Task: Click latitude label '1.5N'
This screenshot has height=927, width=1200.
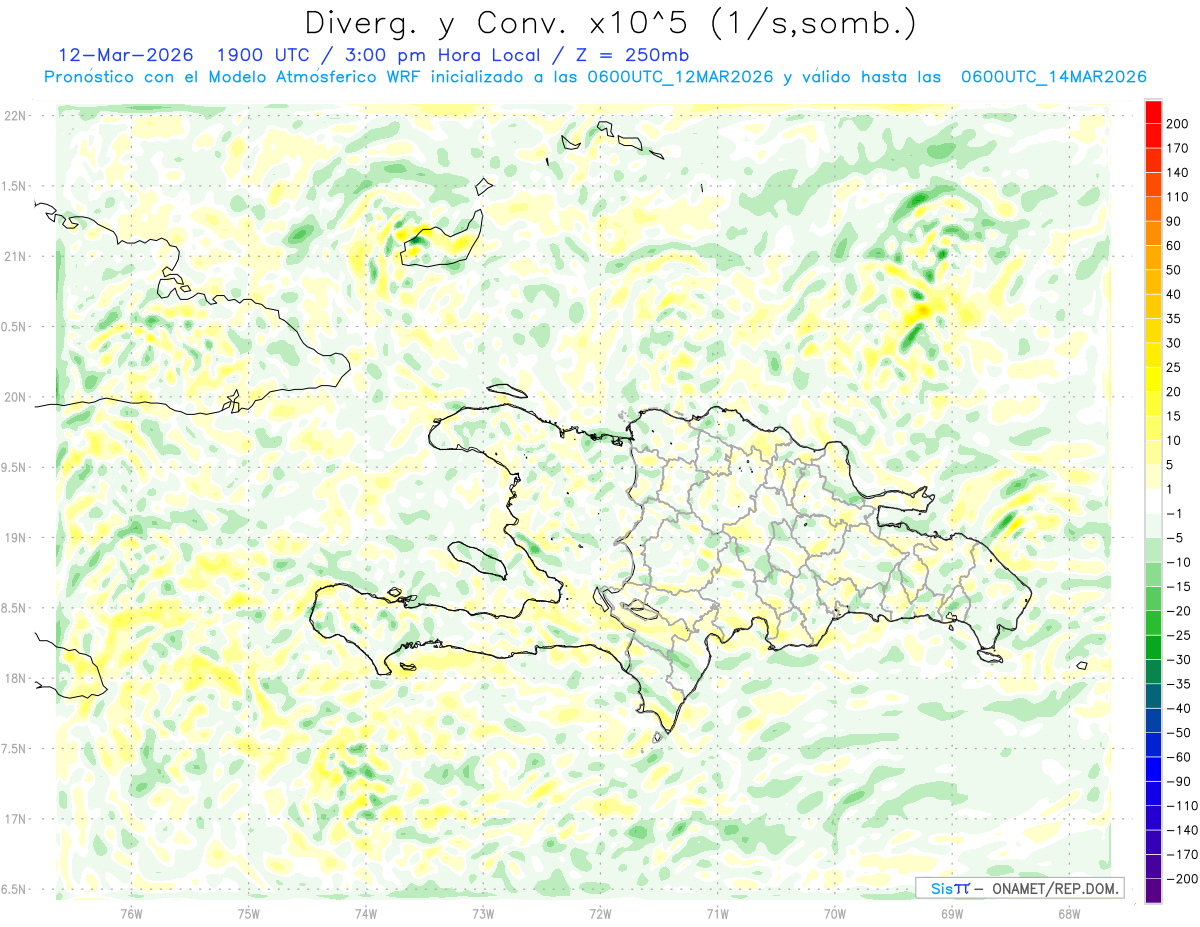Action: [14, 186]
